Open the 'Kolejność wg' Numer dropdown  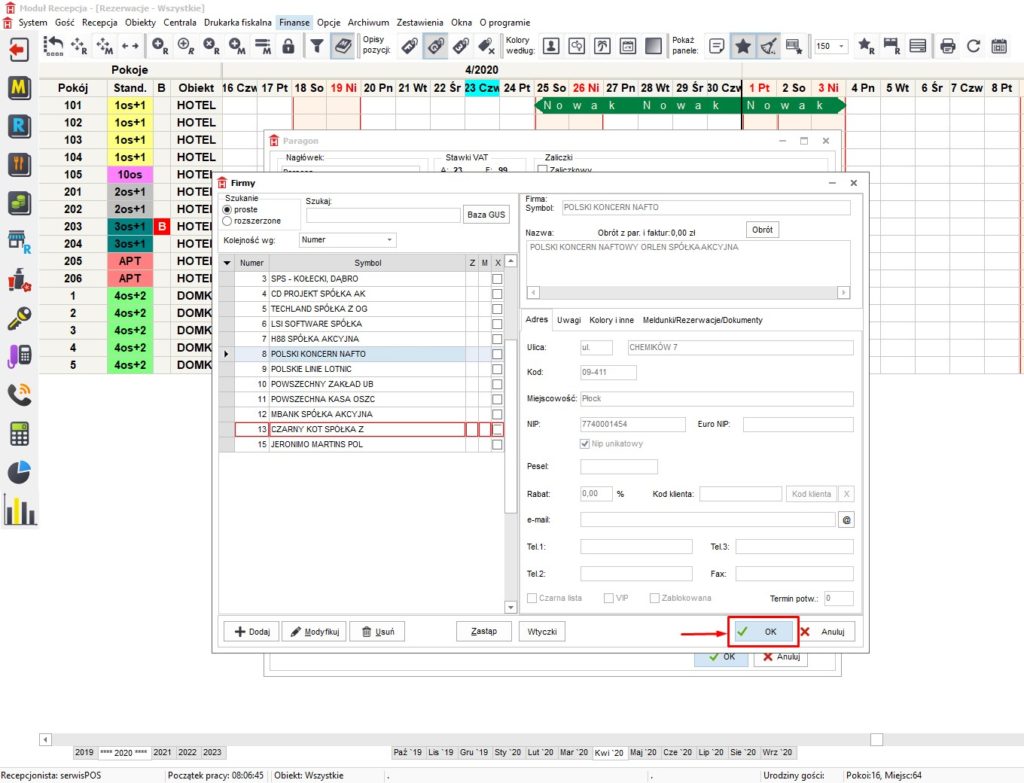pos(347,240)
